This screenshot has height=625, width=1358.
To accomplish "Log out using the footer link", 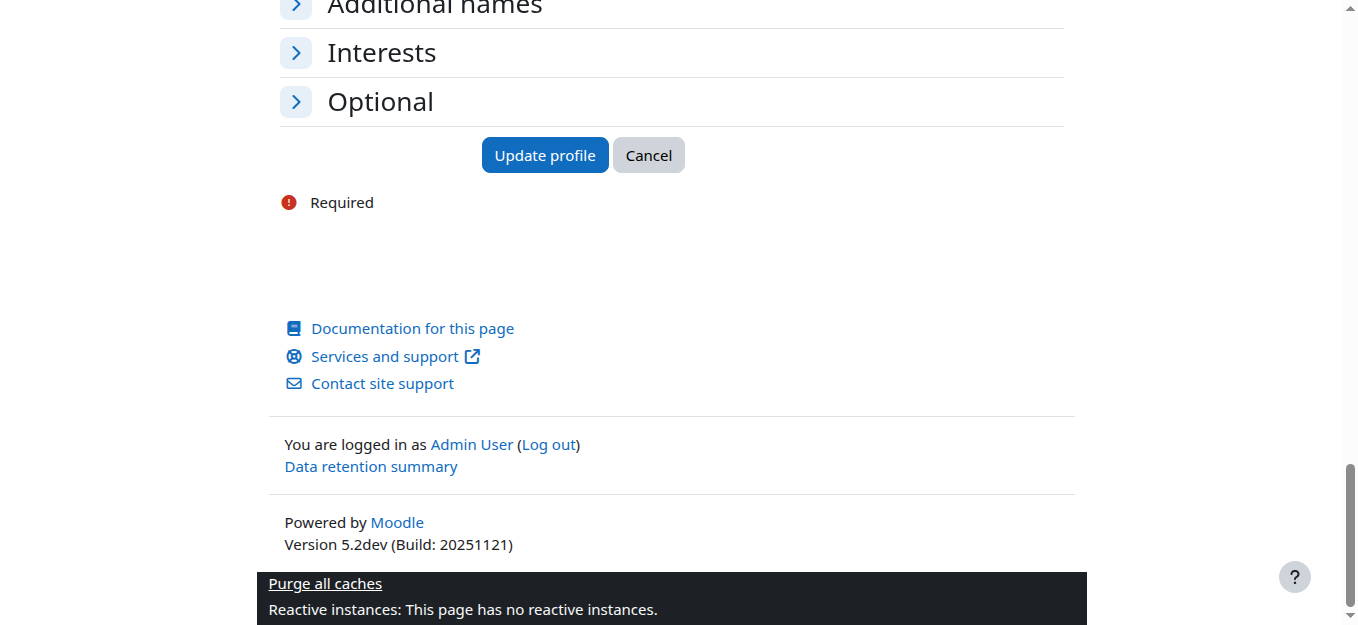I will point(549,445).
